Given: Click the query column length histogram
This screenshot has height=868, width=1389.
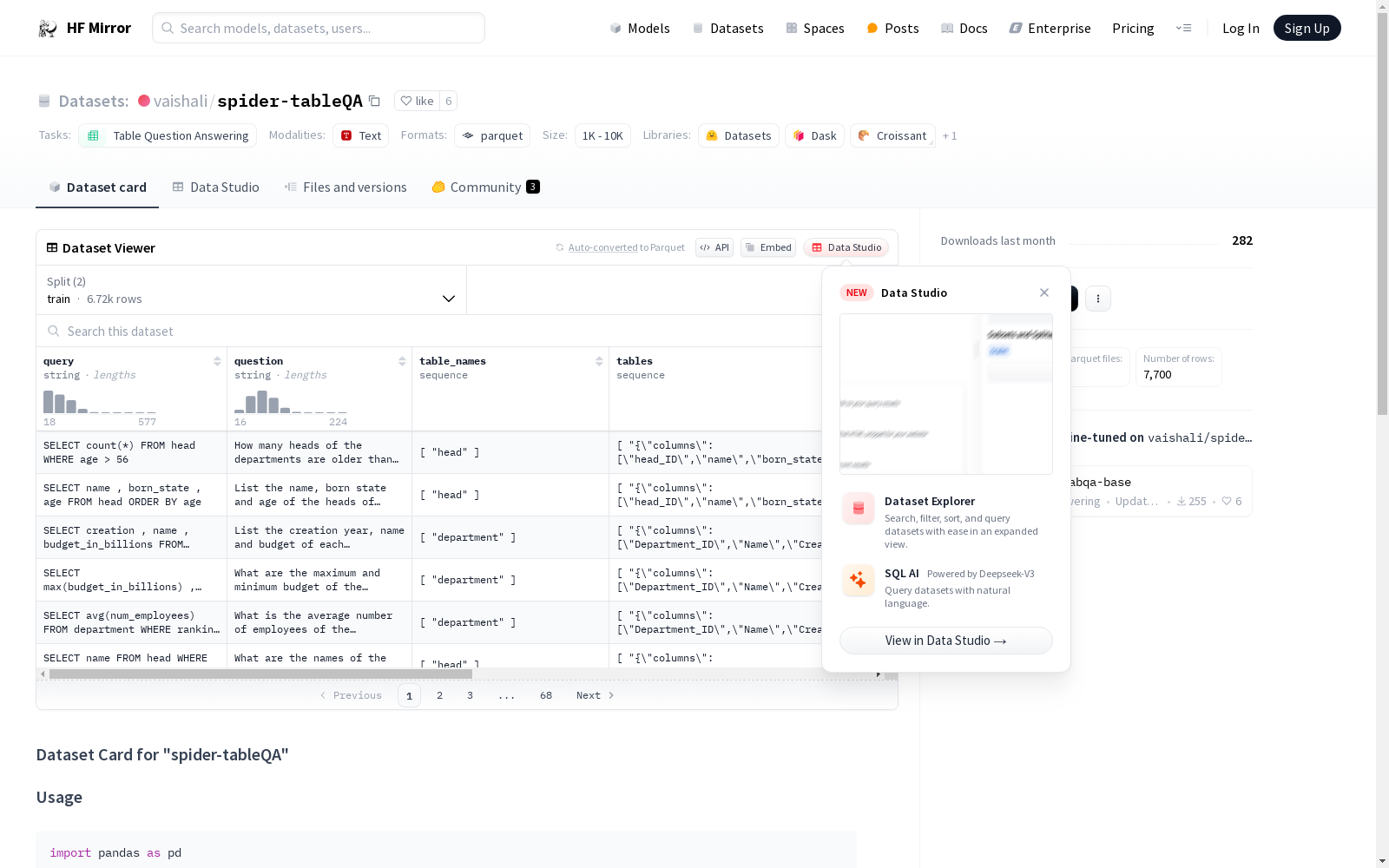Looking at the screenshot, I should click(100, 402).
